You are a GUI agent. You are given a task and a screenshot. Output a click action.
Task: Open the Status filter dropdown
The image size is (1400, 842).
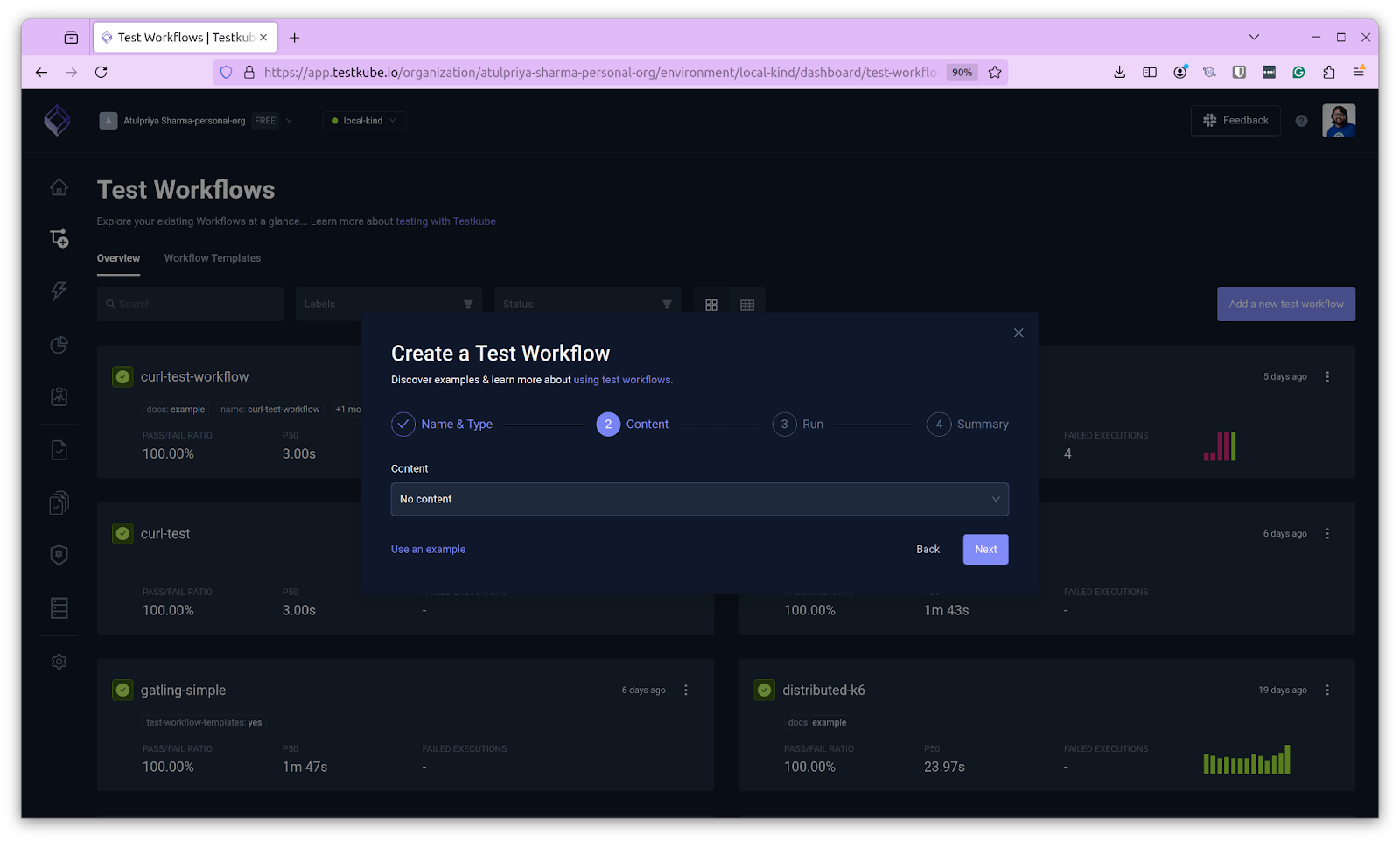(587, 305)
